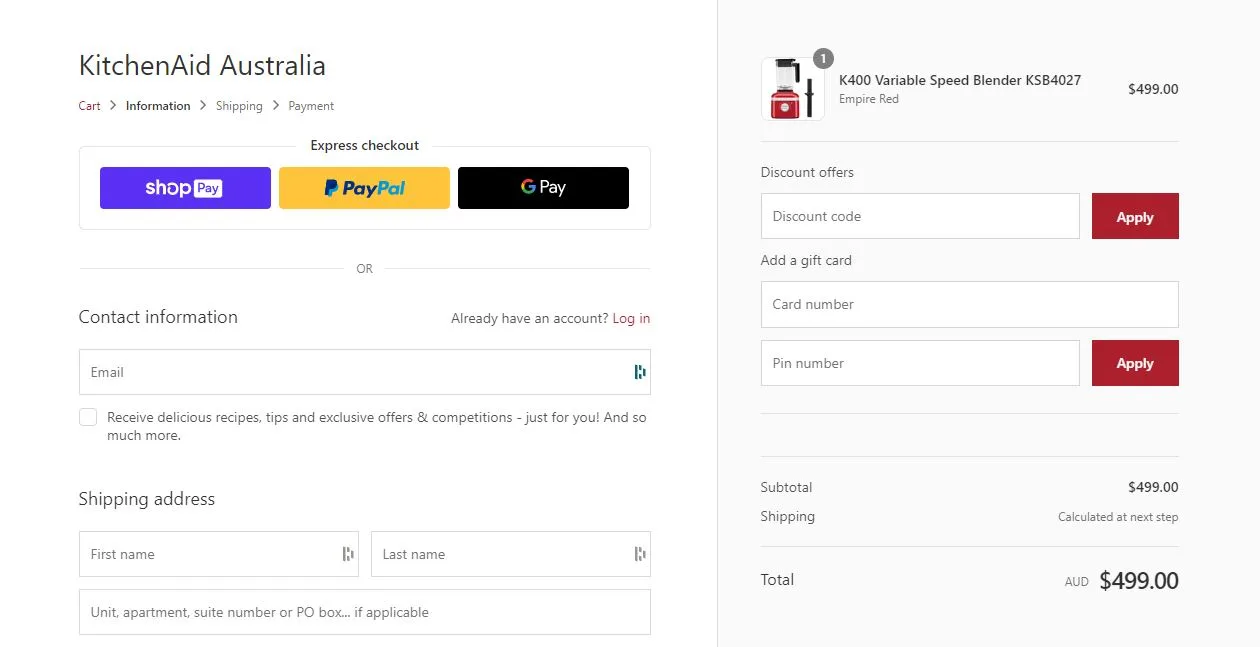Open the K400 Blender product thumbnail
Image resolution: width=1260 pixels, height=647 pixels.
pos(791,88)
